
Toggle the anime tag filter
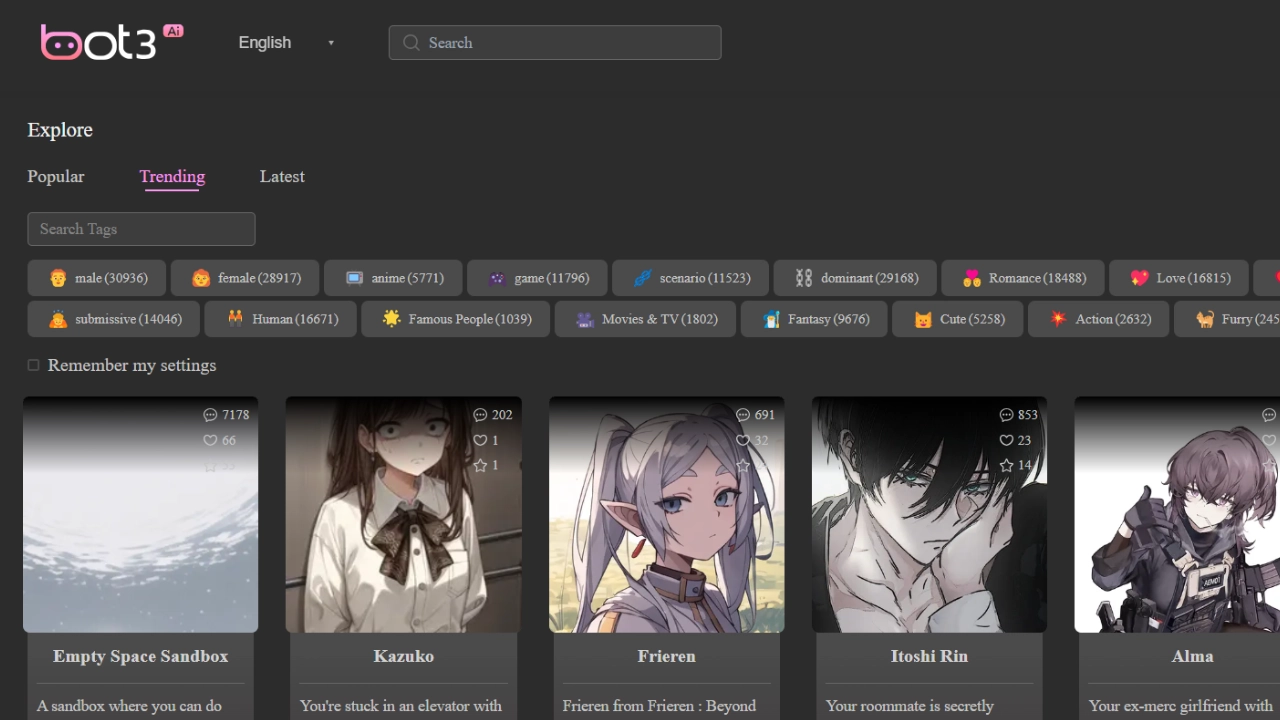pyautogui.click(x=394, y=278)
